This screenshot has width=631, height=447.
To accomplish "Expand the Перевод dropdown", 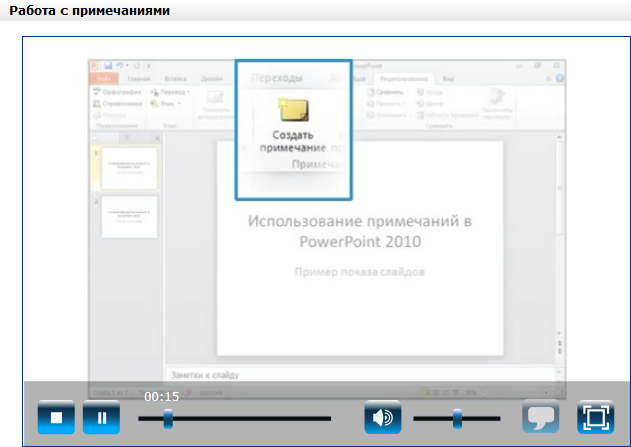I will (x=170, y=92).
